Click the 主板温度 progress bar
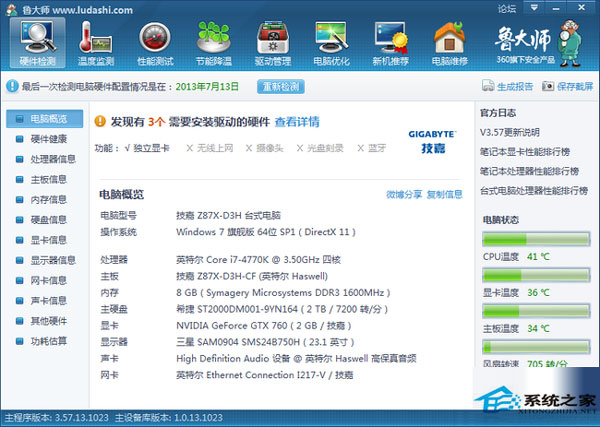 tap(536, 311)
